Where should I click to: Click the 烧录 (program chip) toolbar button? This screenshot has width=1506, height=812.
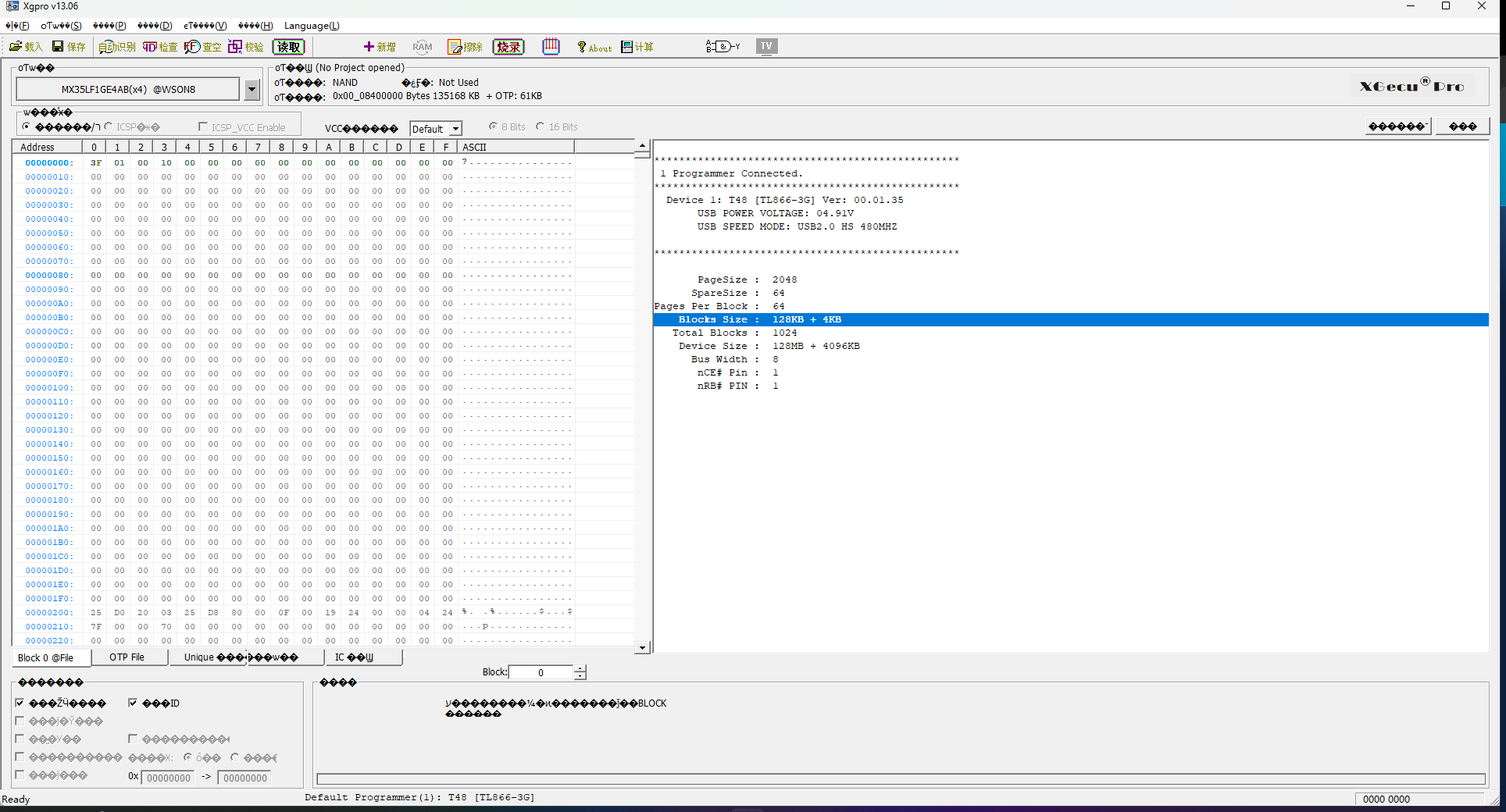(x=509, y=47)
